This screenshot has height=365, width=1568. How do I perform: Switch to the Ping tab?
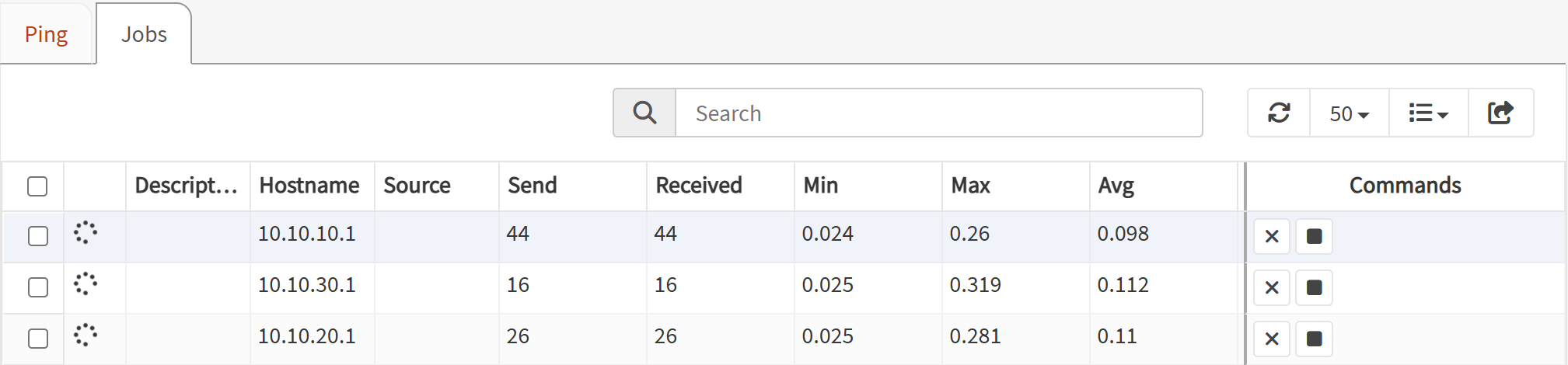coord(47,34)
